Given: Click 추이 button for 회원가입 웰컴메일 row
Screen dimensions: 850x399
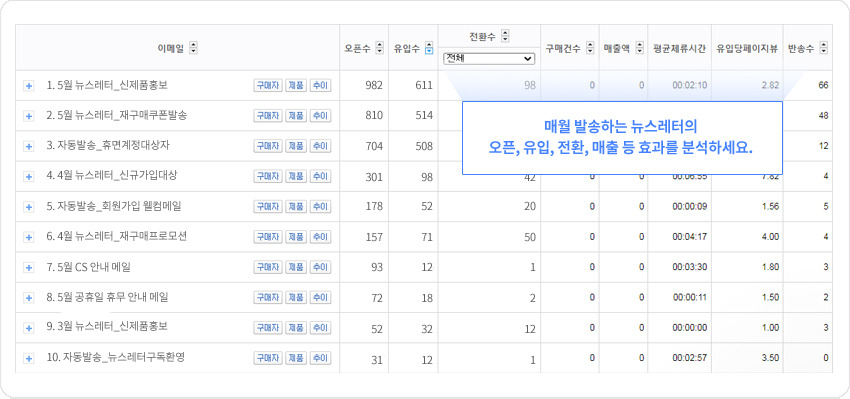Looking at the screenshot, I should pyautogui.click(x=320, y=207).
